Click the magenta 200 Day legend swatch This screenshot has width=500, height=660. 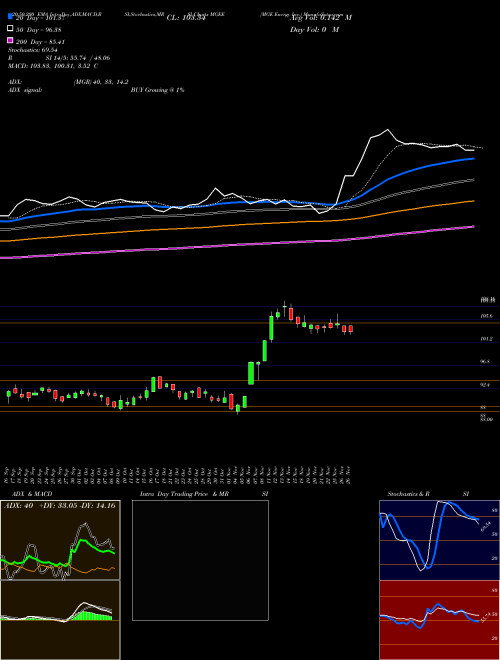[10, 40]
